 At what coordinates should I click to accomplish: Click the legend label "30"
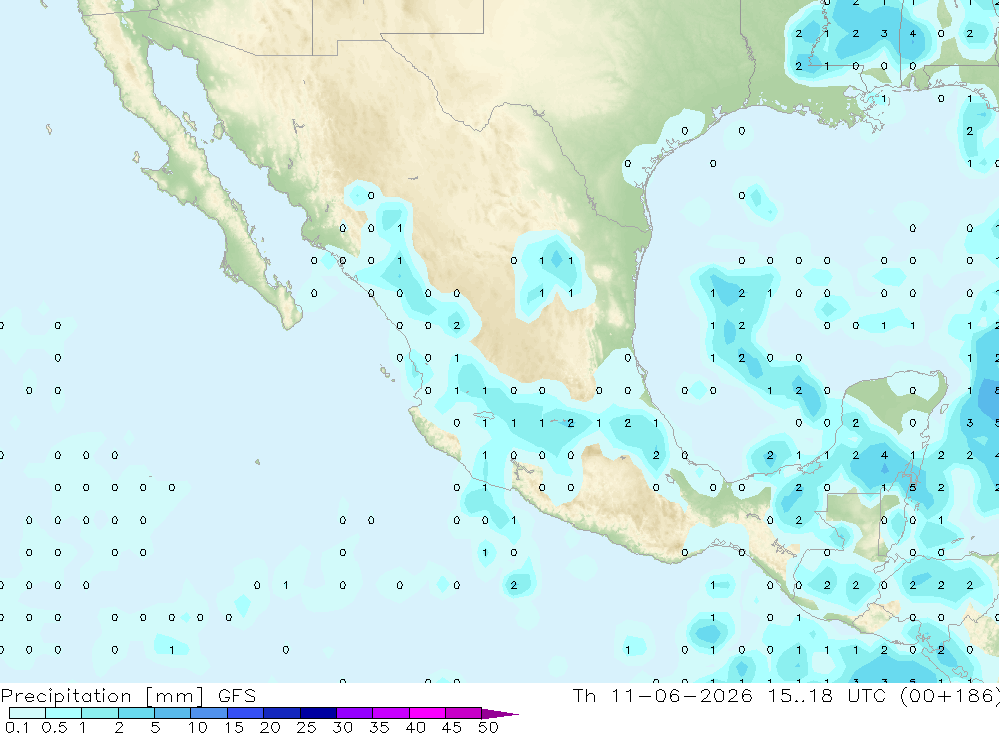[x=343, y=727]
